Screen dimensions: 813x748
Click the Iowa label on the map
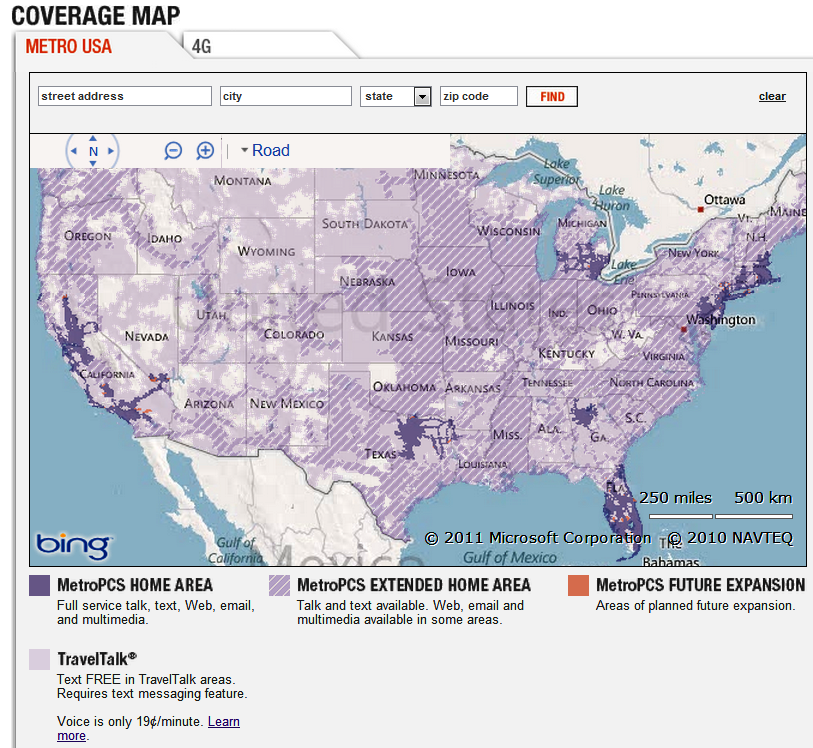pos(460,272)
